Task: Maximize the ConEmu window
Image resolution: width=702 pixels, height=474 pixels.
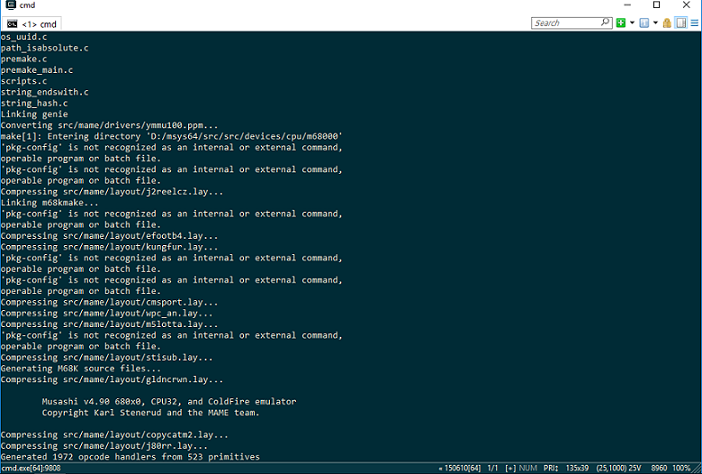Action: click(x=656, y=6)
